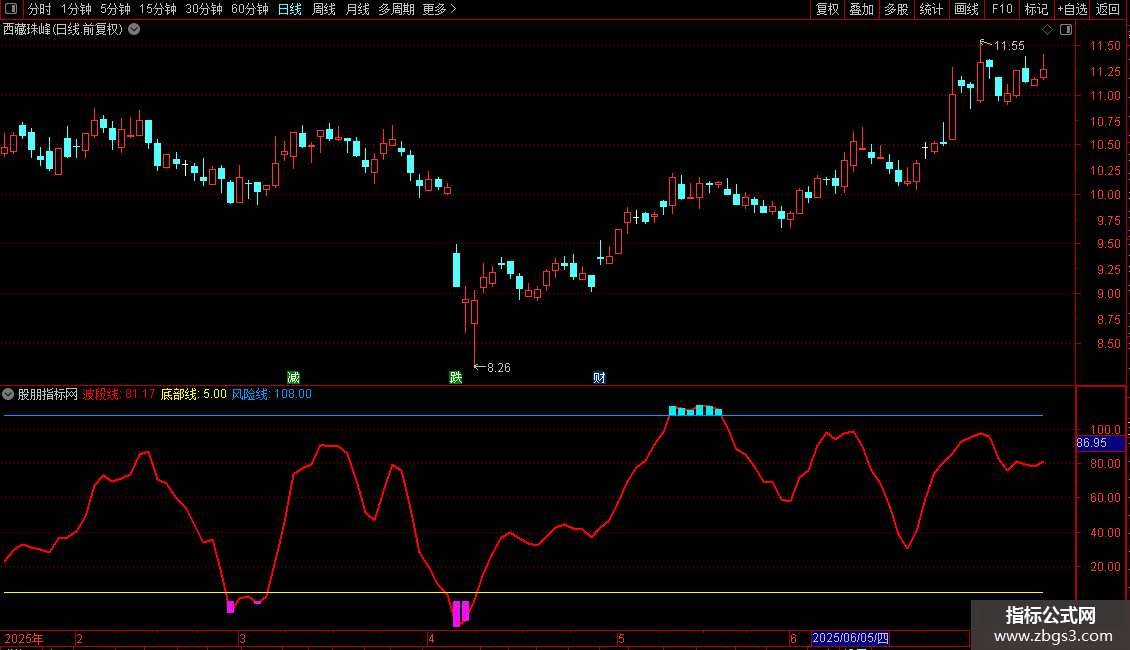Viewport: 1130px width, 650px height.
Task: Click the 波段线: 81.17 label
Action: (x=119, y=394)
